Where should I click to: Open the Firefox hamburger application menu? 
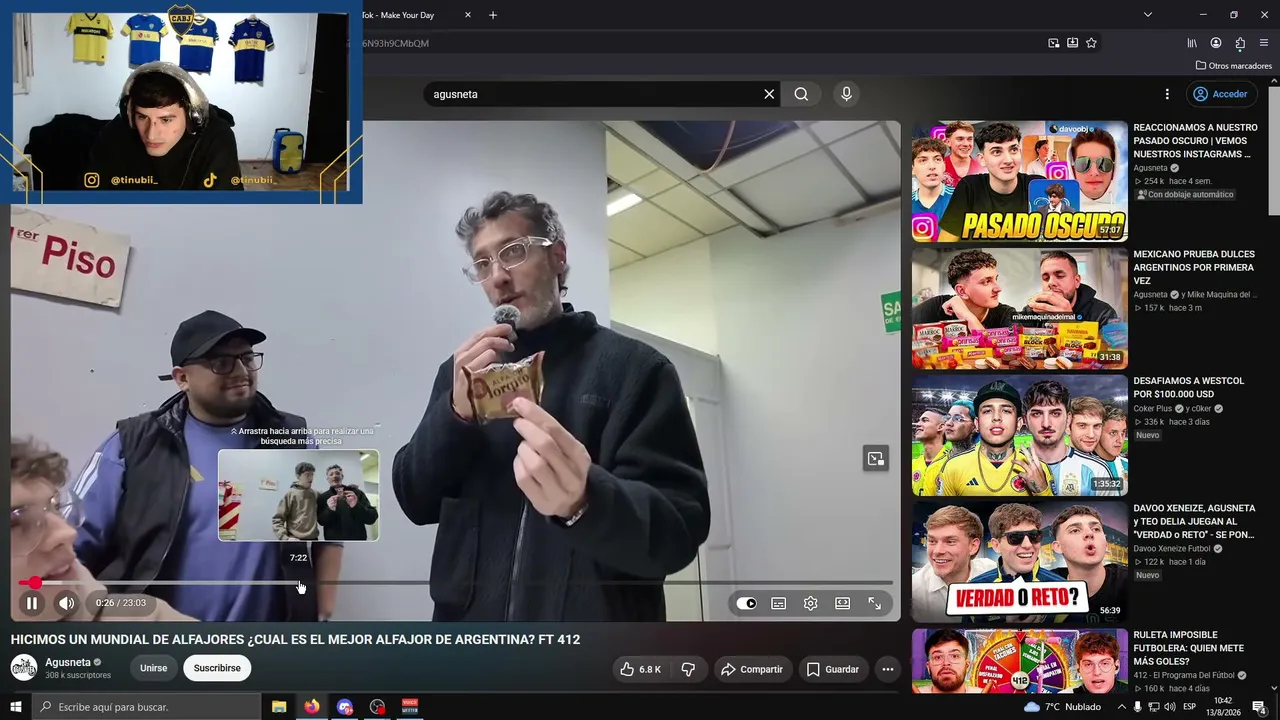click(x=1264, y=43)
